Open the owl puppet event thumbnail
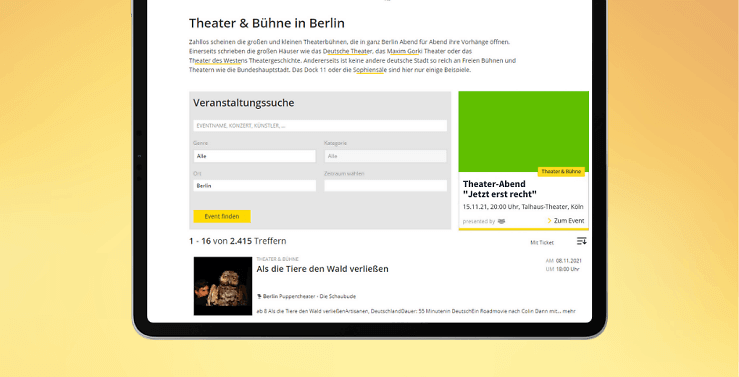The height and width of the screenshot is (377, 739). [223, 286]
